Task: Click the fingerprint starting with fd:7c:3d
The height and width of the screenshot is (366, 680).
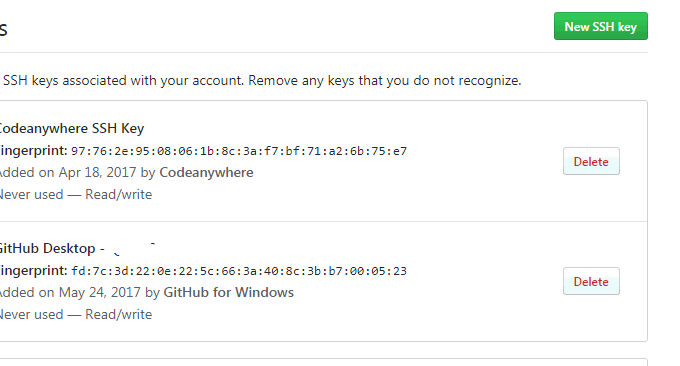Action: pyautogui.click(x=239, y=271)
